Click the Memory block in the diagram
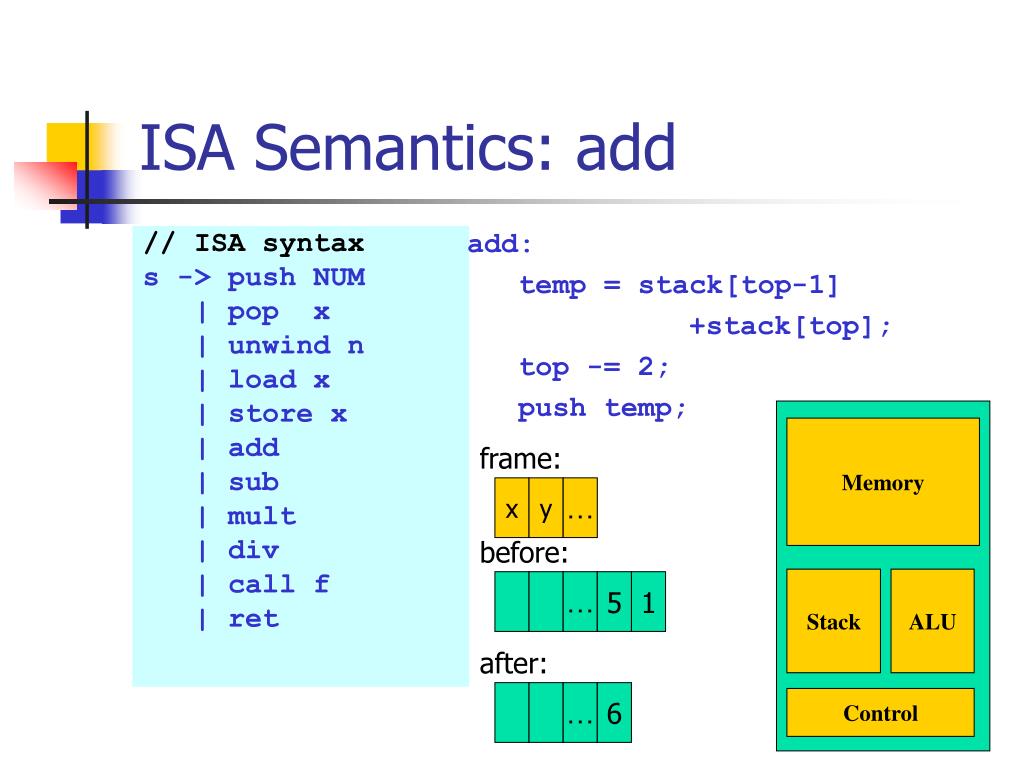 pyautogui.click(x=883, y=482)
